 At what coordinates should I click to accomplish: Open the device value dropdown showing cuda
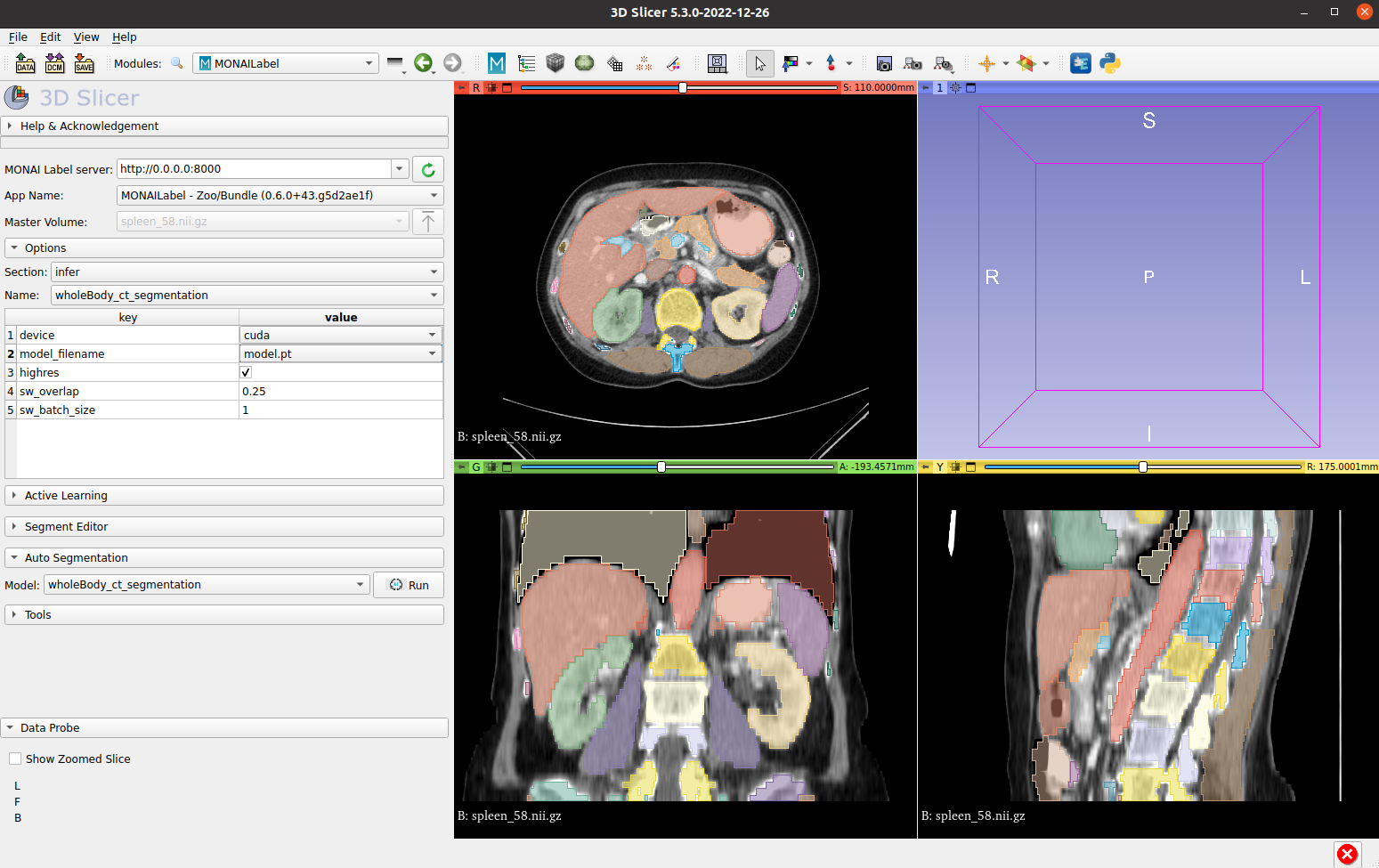(341, 336)
